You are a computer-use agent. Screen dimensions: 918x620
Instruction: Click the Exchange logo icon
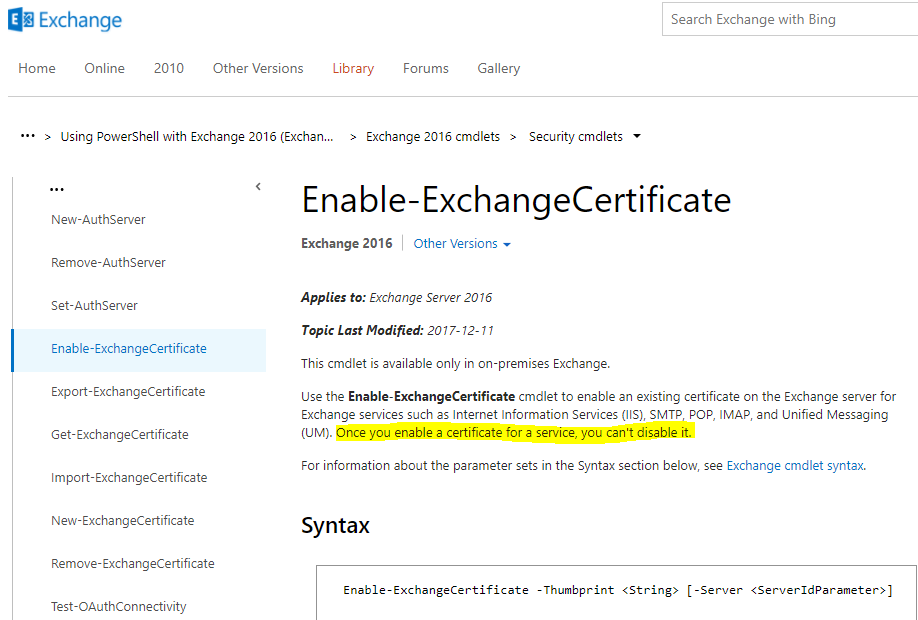pyautogui.click(x=20, y=20)
